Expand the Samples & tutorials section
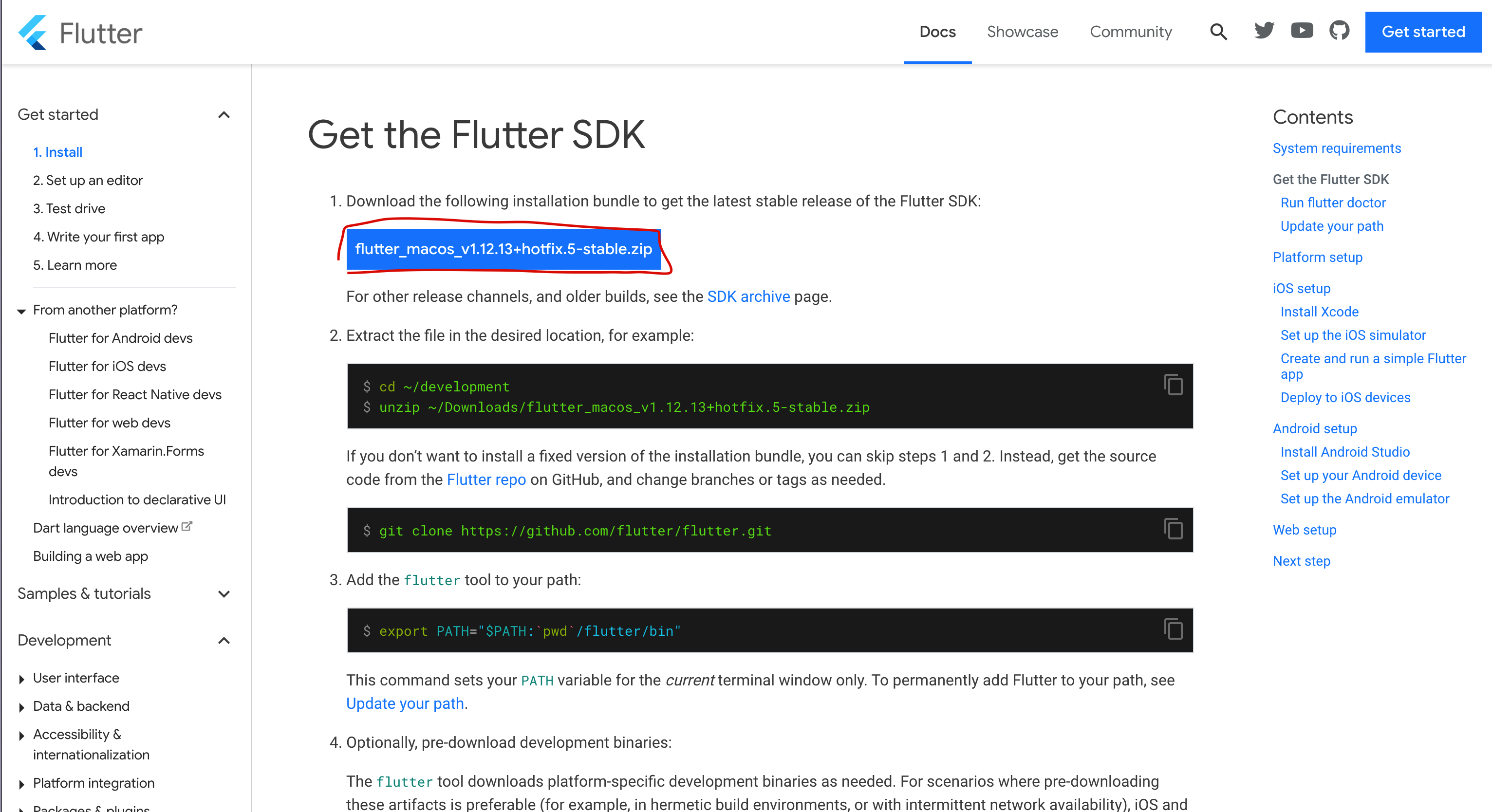 (x=224, y=593)
